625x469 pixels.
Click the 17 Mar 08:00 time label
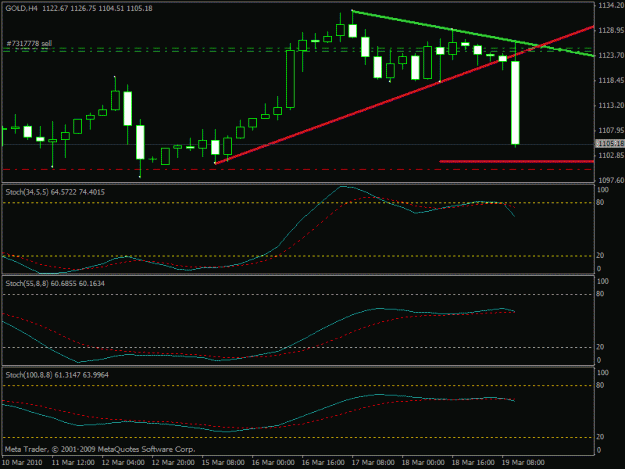(373, 463)
